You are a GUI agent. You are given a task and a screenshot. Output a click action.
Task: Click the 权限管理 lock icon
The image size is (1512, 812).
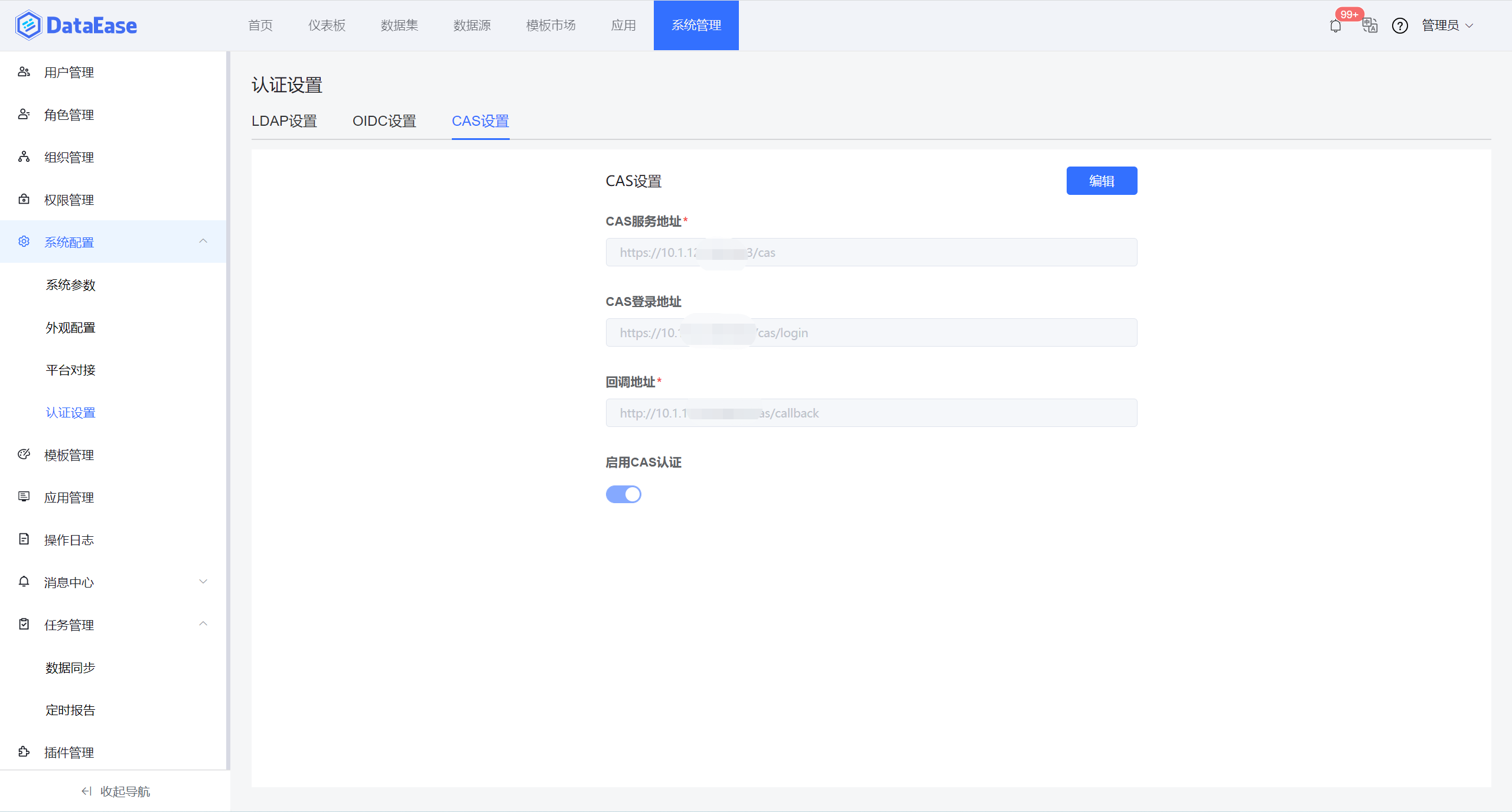(x=24, y=199)
